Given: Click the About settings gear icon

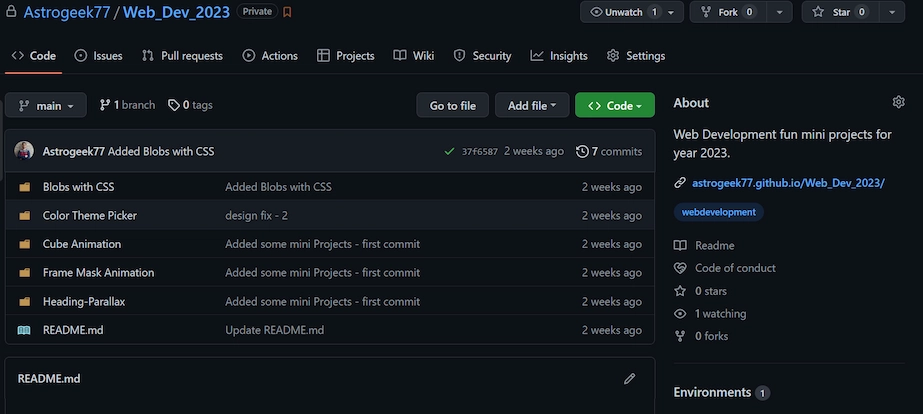Looking at the screenshot, I should pyautogui.click(x=898, y=102).
